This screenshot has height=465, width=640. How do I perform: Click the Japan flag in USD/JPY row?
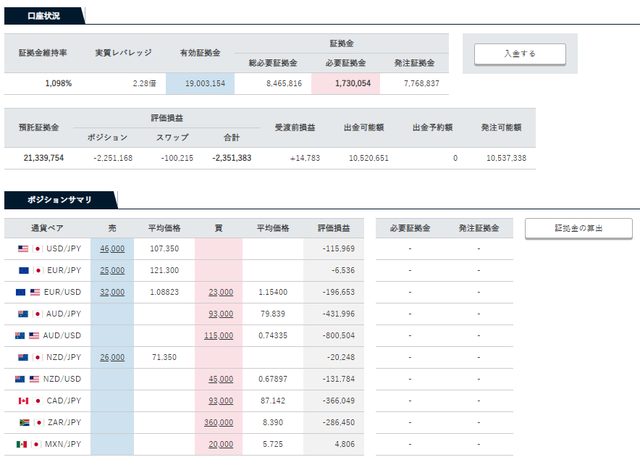point(38,249)
